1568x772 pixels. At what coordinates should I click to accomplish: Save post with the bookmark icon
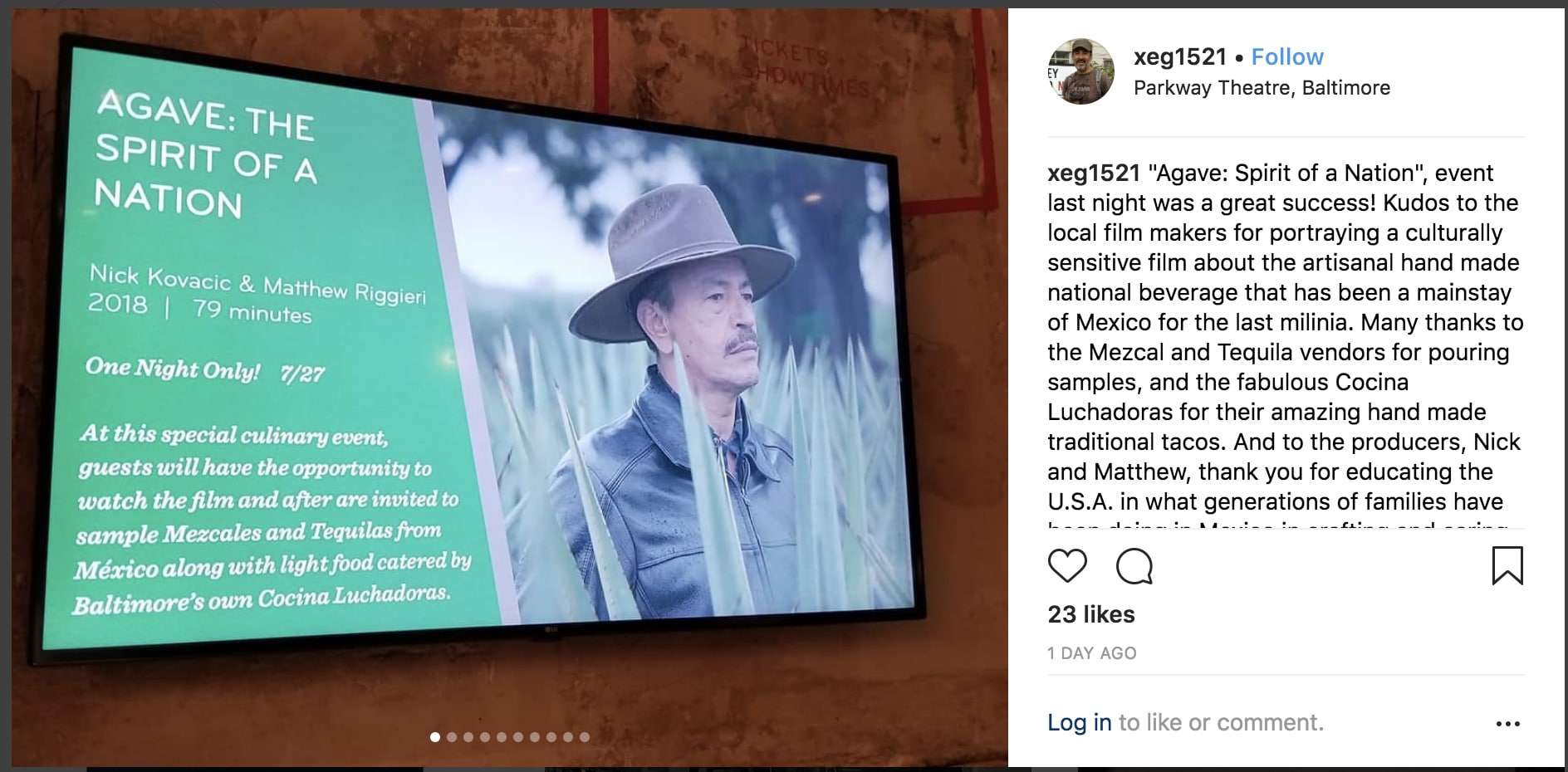[1507, 565]
